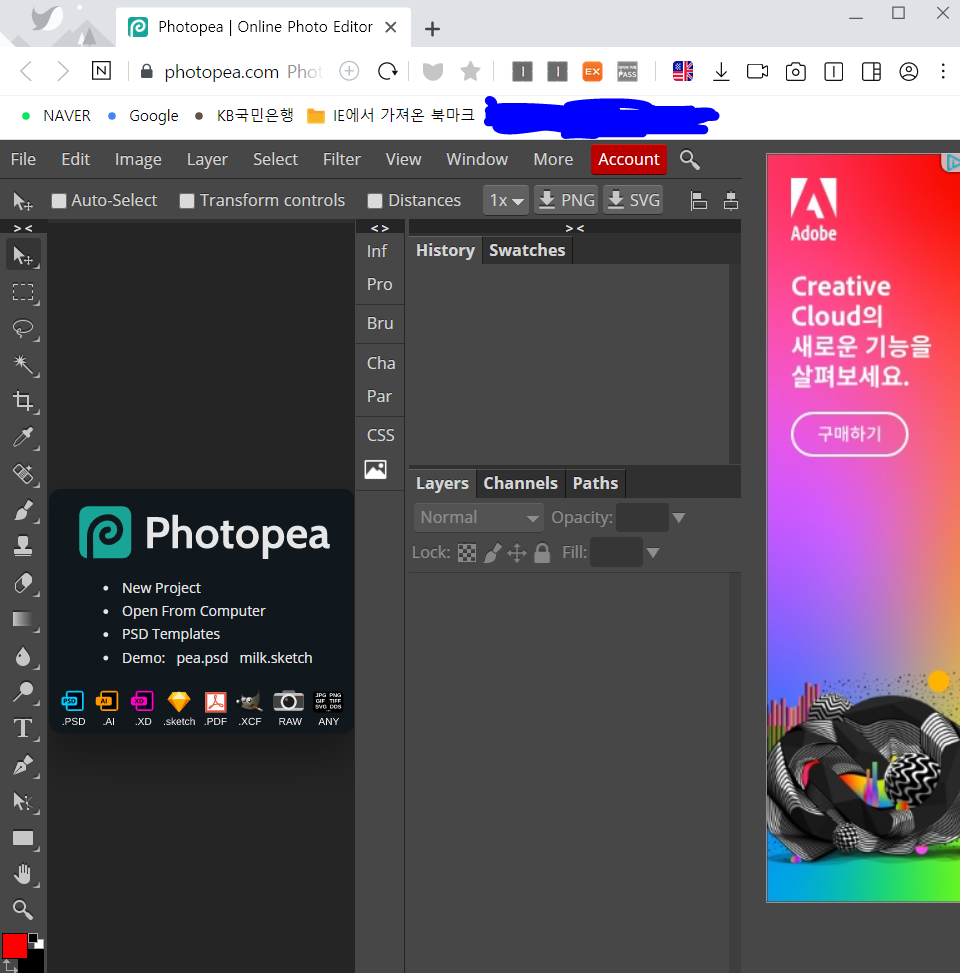Screen dimensions: 960x973
Task: Click the browser reload button
Action: [x=387, y=71]
